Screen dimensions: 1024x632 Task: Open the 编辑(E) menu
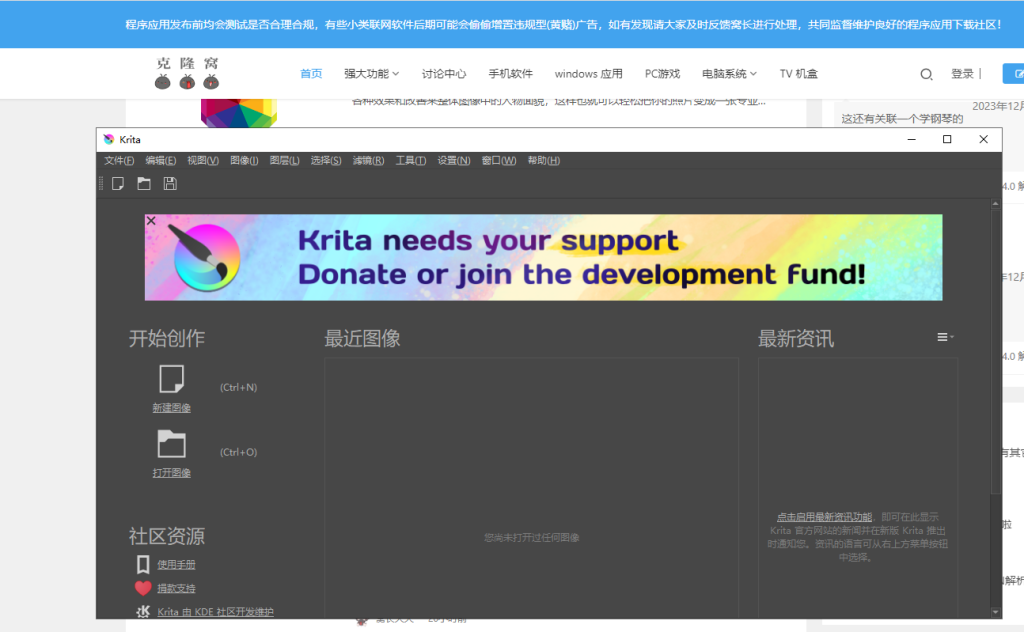[x=161, y=161]
